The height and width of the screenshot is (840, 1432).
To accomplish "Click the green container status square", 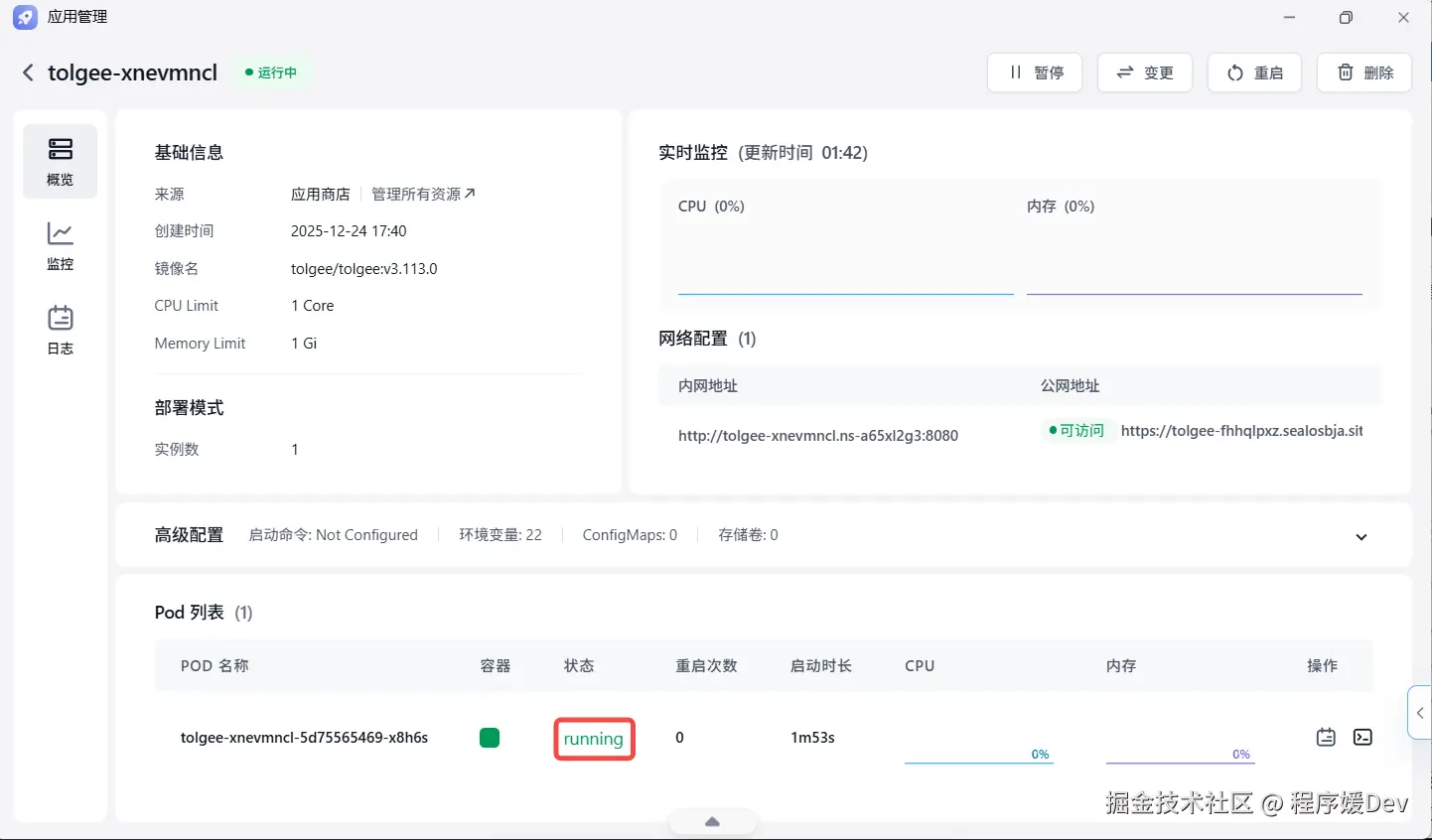I will pyautogui.click(x=490, y=738).
